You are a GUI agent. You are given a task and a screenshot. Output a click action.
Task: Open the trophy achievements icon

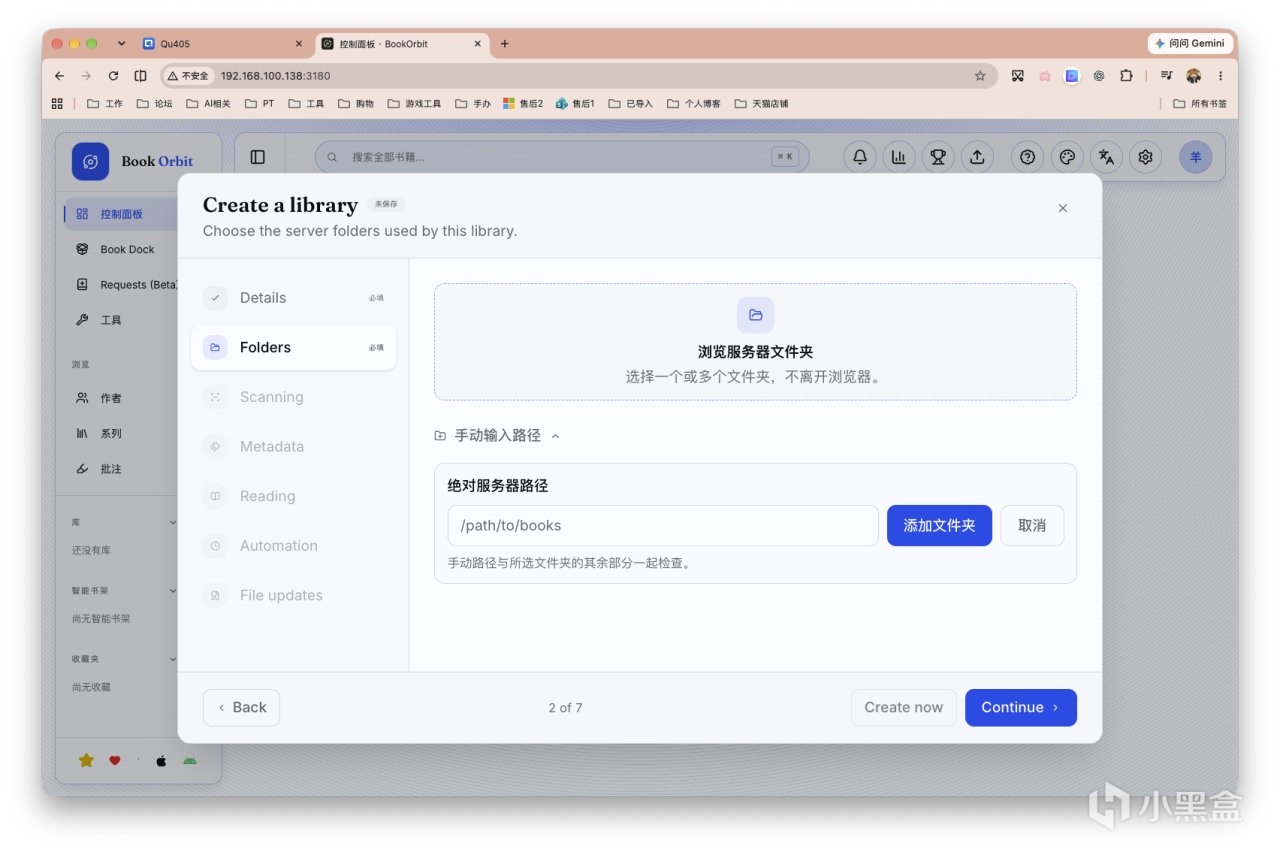[938, 157]
